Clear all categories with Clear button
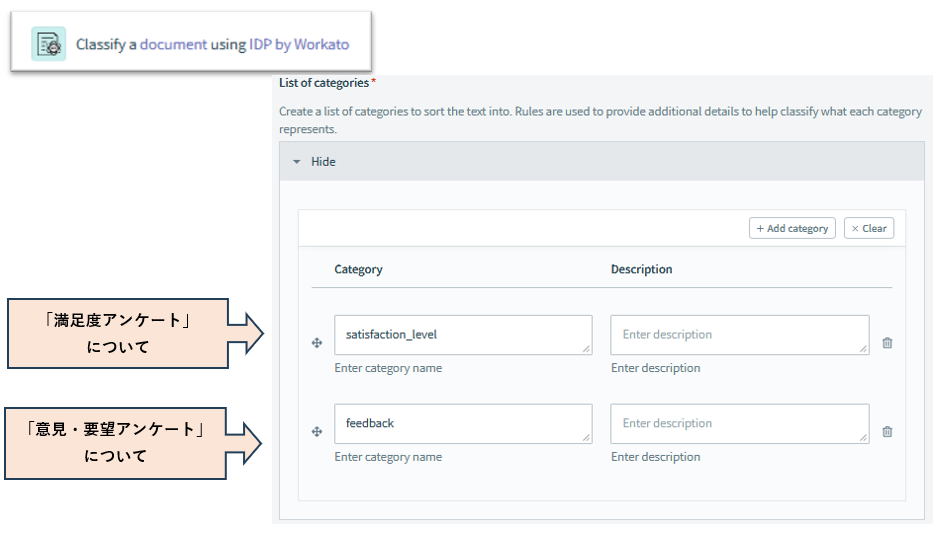Screen dimensions: 942x533 pyautogui.click(x=868, y=228)
